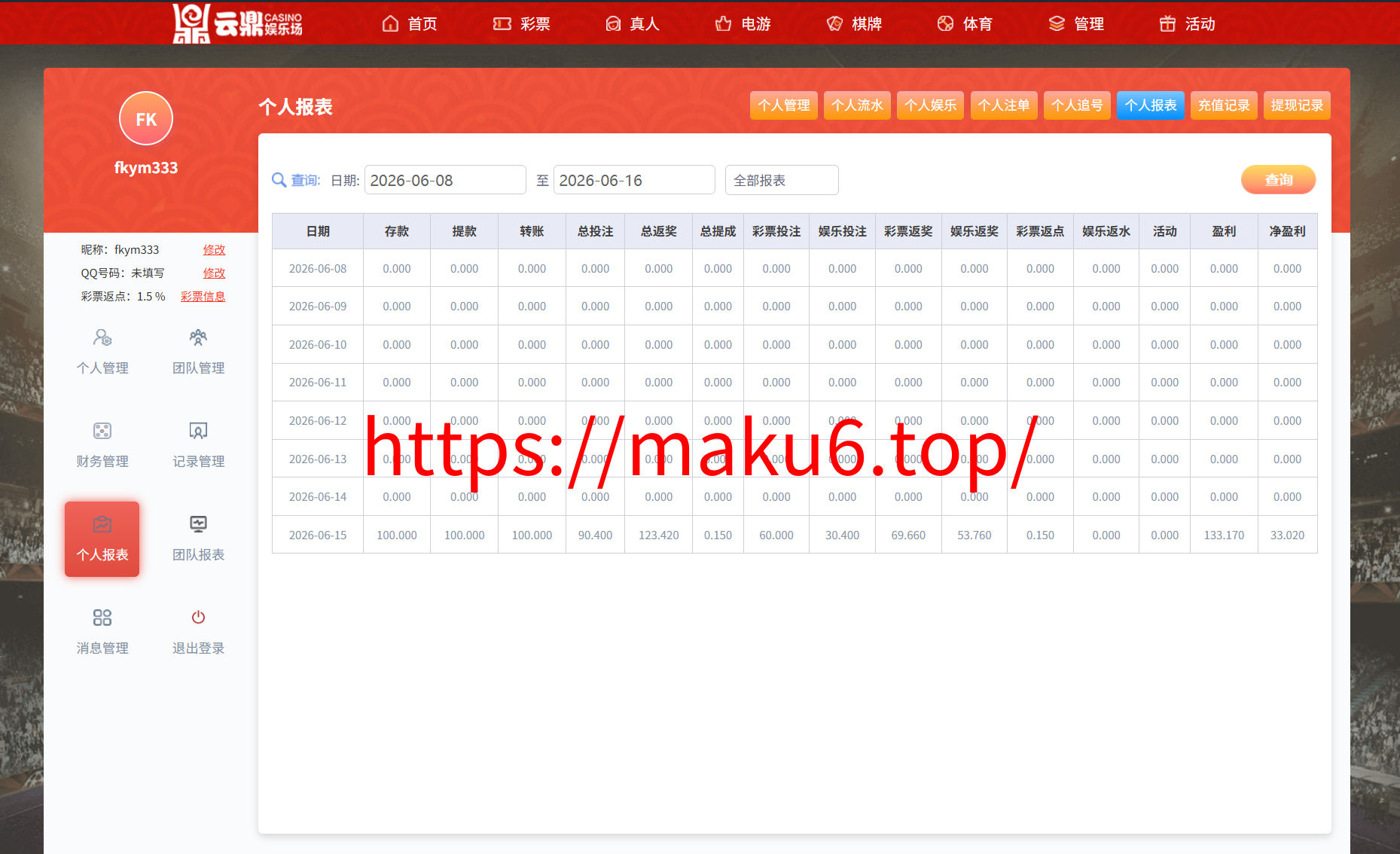Click the fkym333 username below avatar

coord(146,168)
